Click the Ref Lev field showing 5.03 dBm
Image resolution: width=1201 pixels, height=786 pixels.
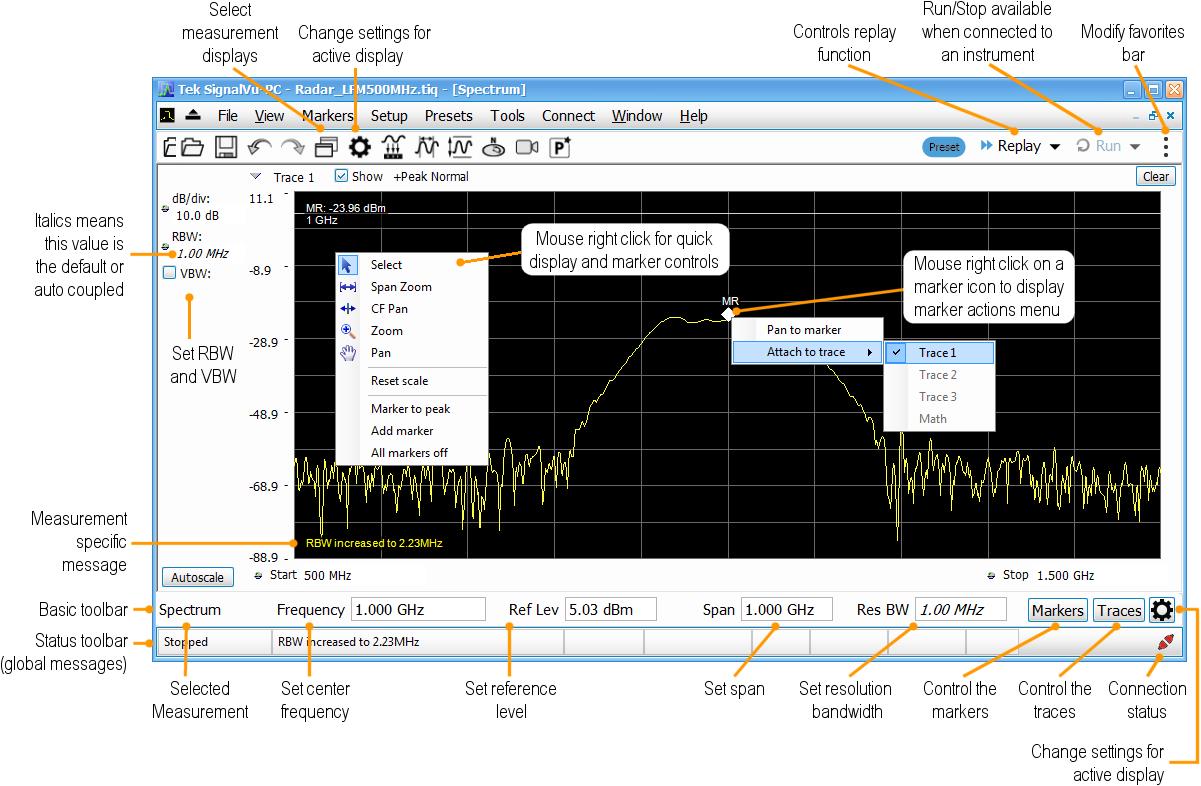tap(610, 610)
